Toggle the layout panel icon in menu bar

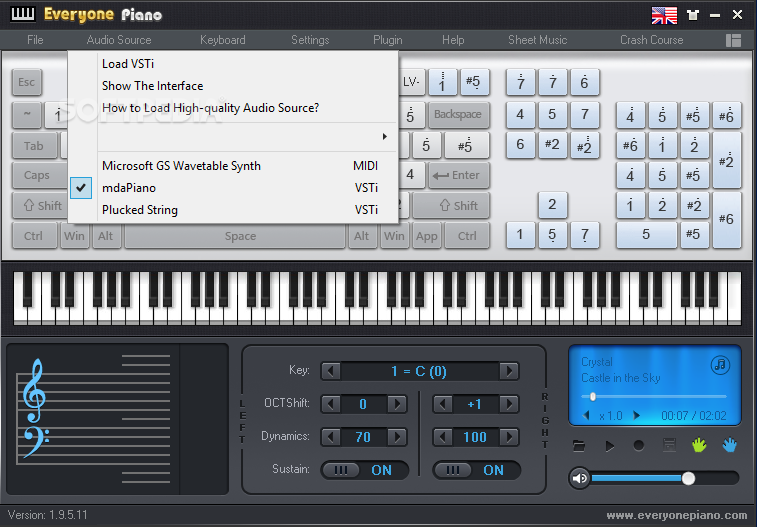pos(733,40)
